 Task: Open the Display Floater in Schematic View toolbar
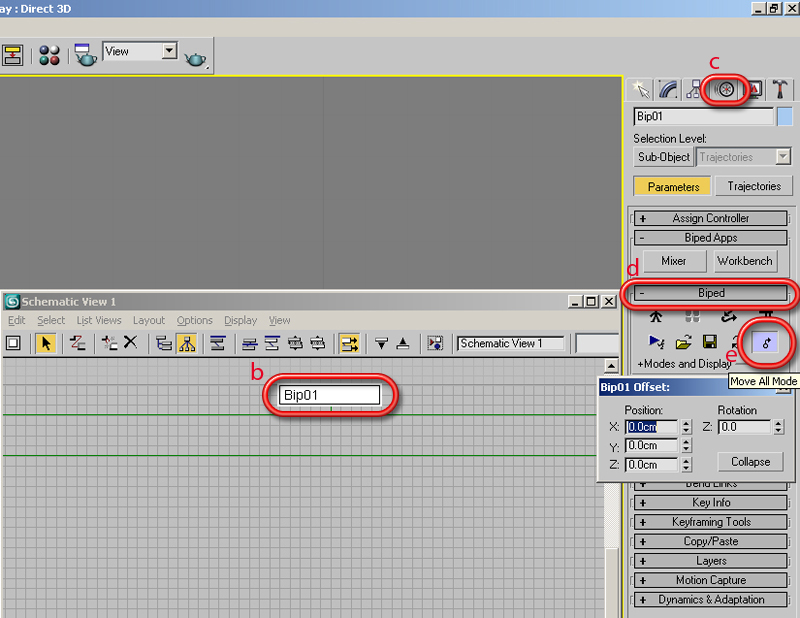tap(13, 343)
